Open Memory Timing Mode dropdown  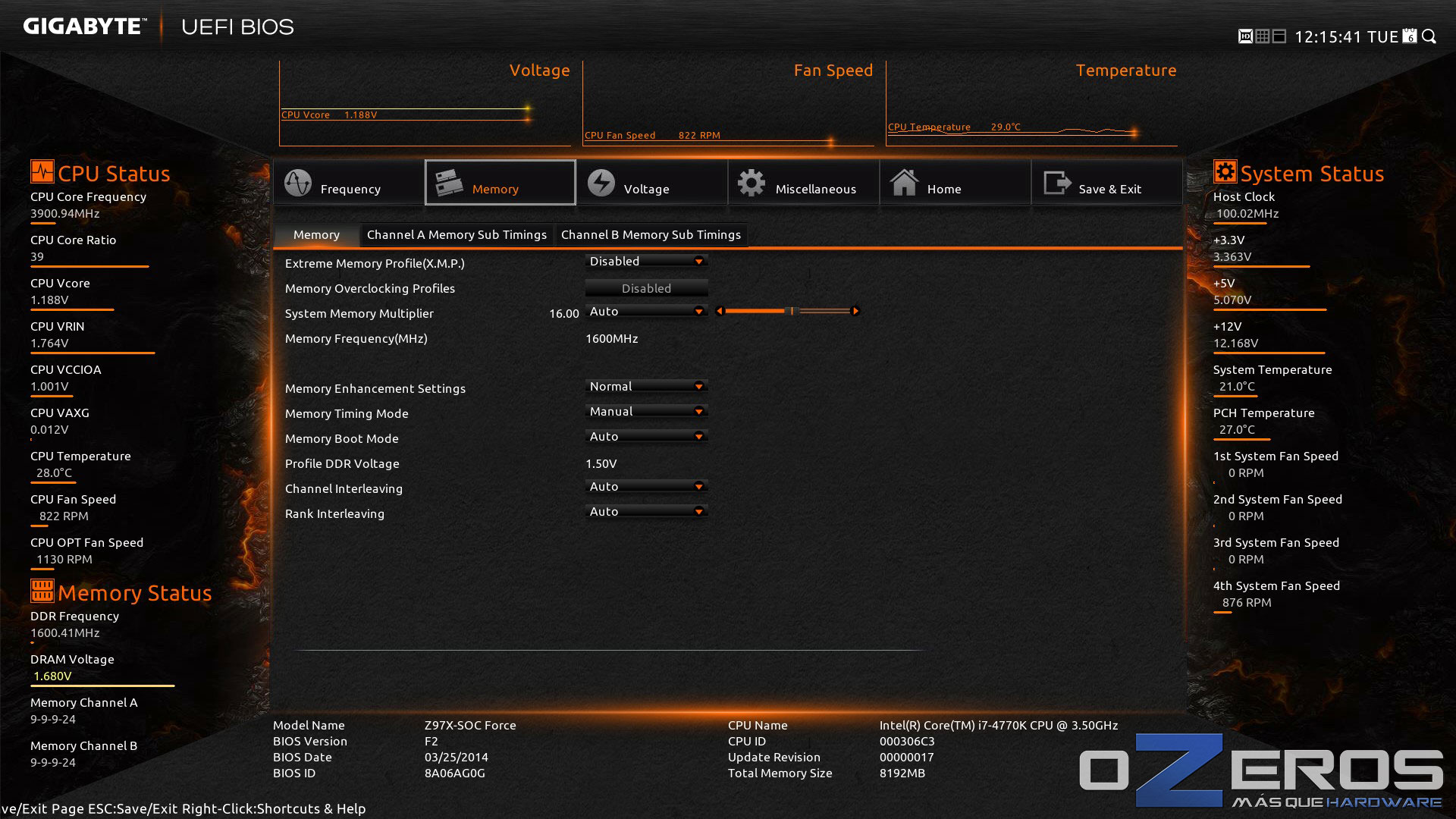click(x=646, y=412)
